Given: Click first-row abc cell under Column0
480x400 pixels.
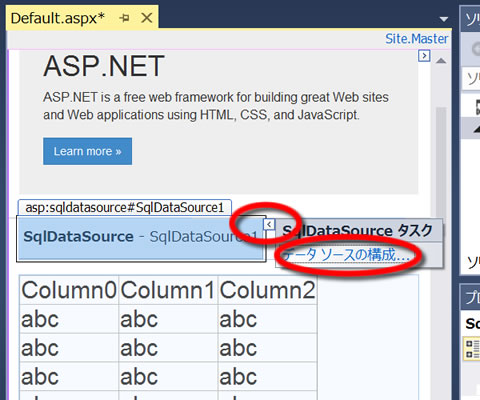Looking at the screenshot, I should click(x=69, y=319).
